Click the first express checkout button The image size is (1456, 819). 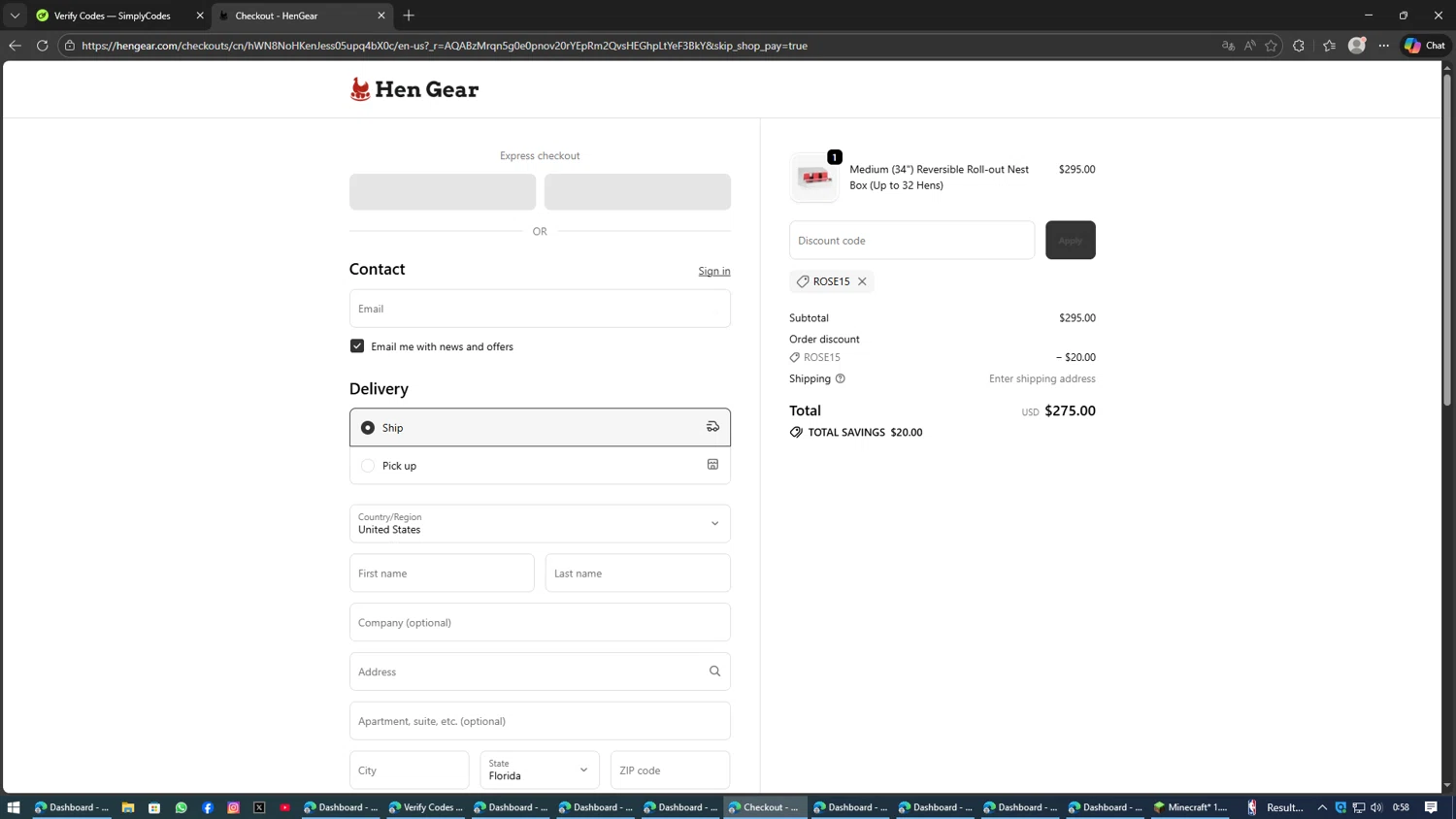pos(443,192)
